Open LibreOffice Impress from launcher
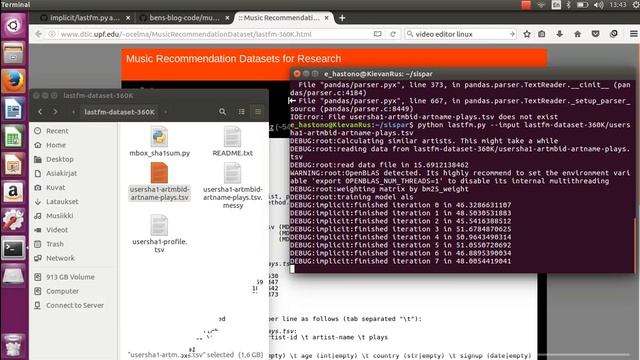 coord(13,164)
